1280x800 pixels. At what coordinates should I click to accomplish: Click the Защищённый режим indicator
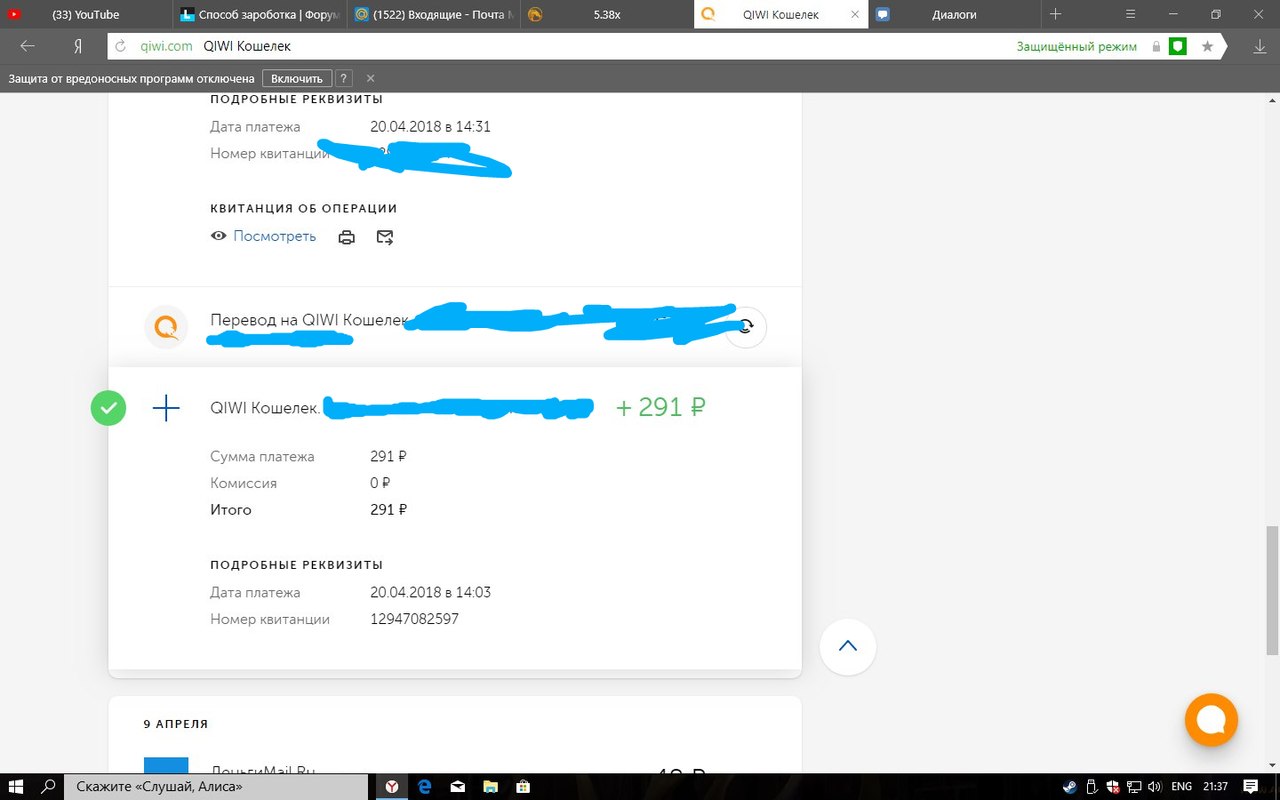click(x=1077, y=46)
